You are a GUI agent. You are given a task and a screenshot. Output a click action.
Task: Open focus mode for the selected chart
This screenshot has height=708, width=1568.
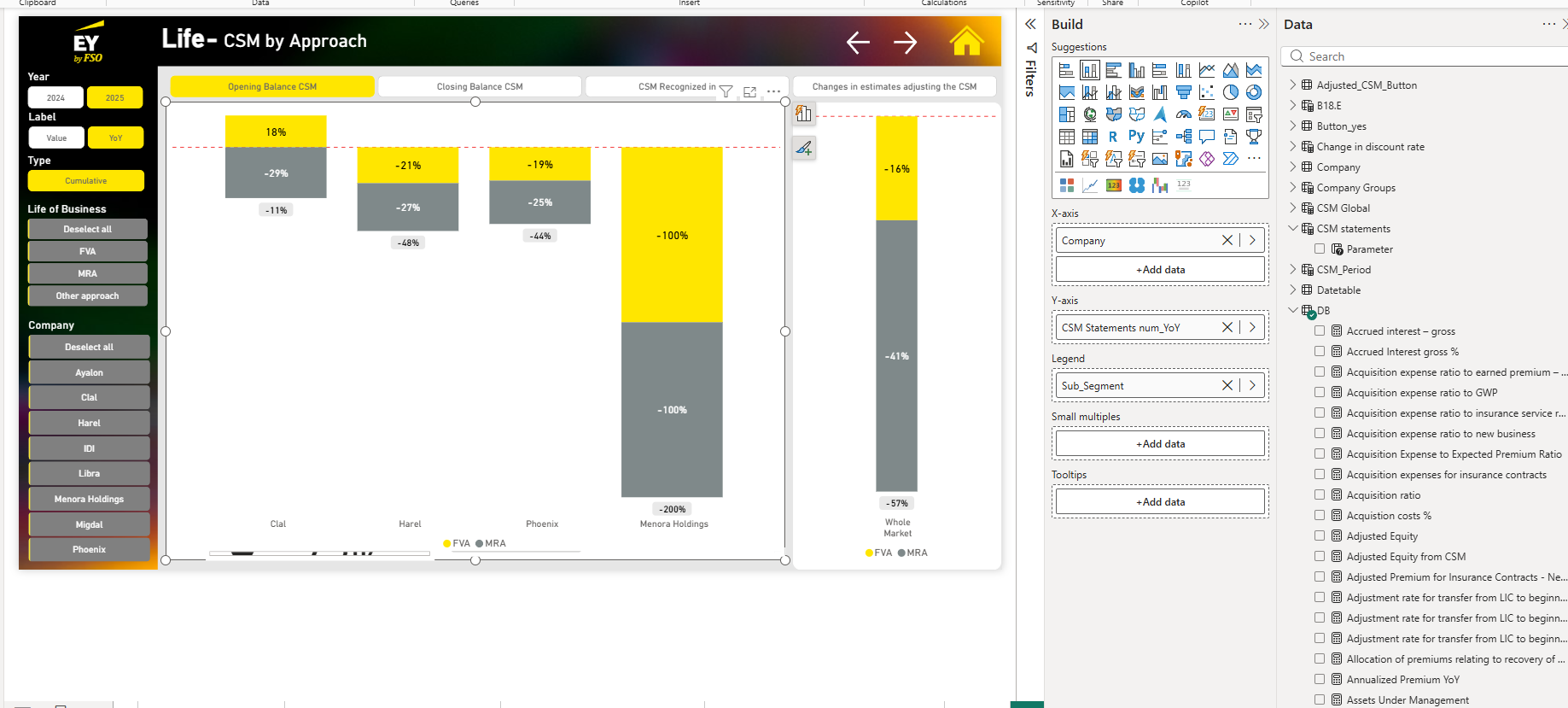[749, 91]
